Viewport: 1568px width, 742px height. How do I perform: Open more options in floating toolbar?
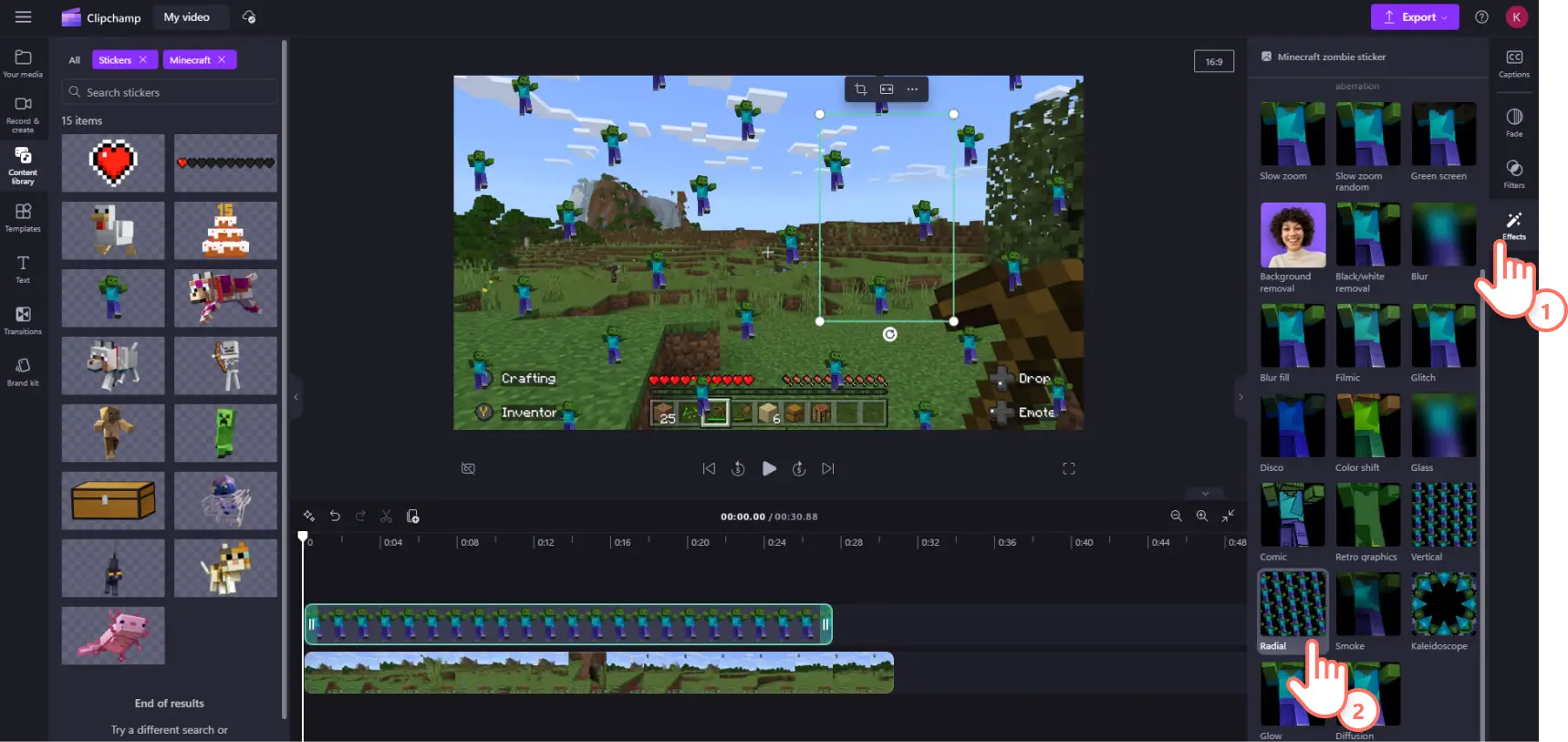[x=912, y=89]
